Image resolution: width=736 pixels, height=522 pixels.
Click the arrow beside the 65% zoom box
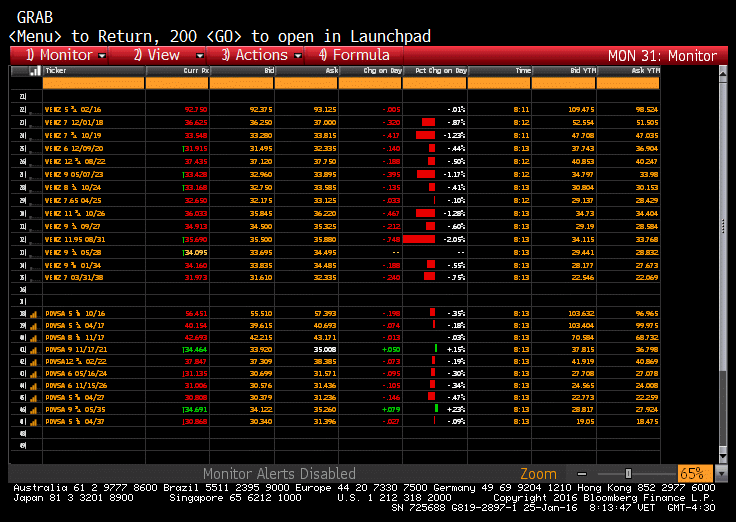[720, 474]
